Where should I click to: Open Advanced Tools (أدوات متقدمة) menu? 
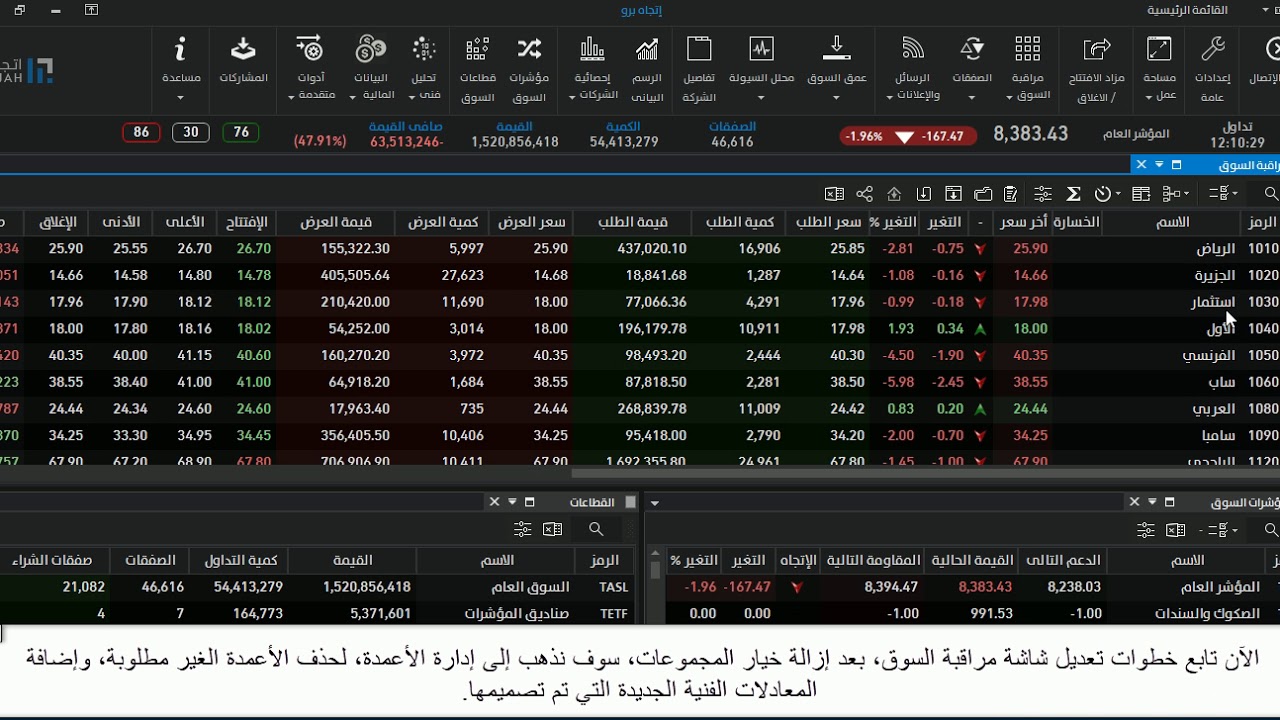(x=311, y=68)
